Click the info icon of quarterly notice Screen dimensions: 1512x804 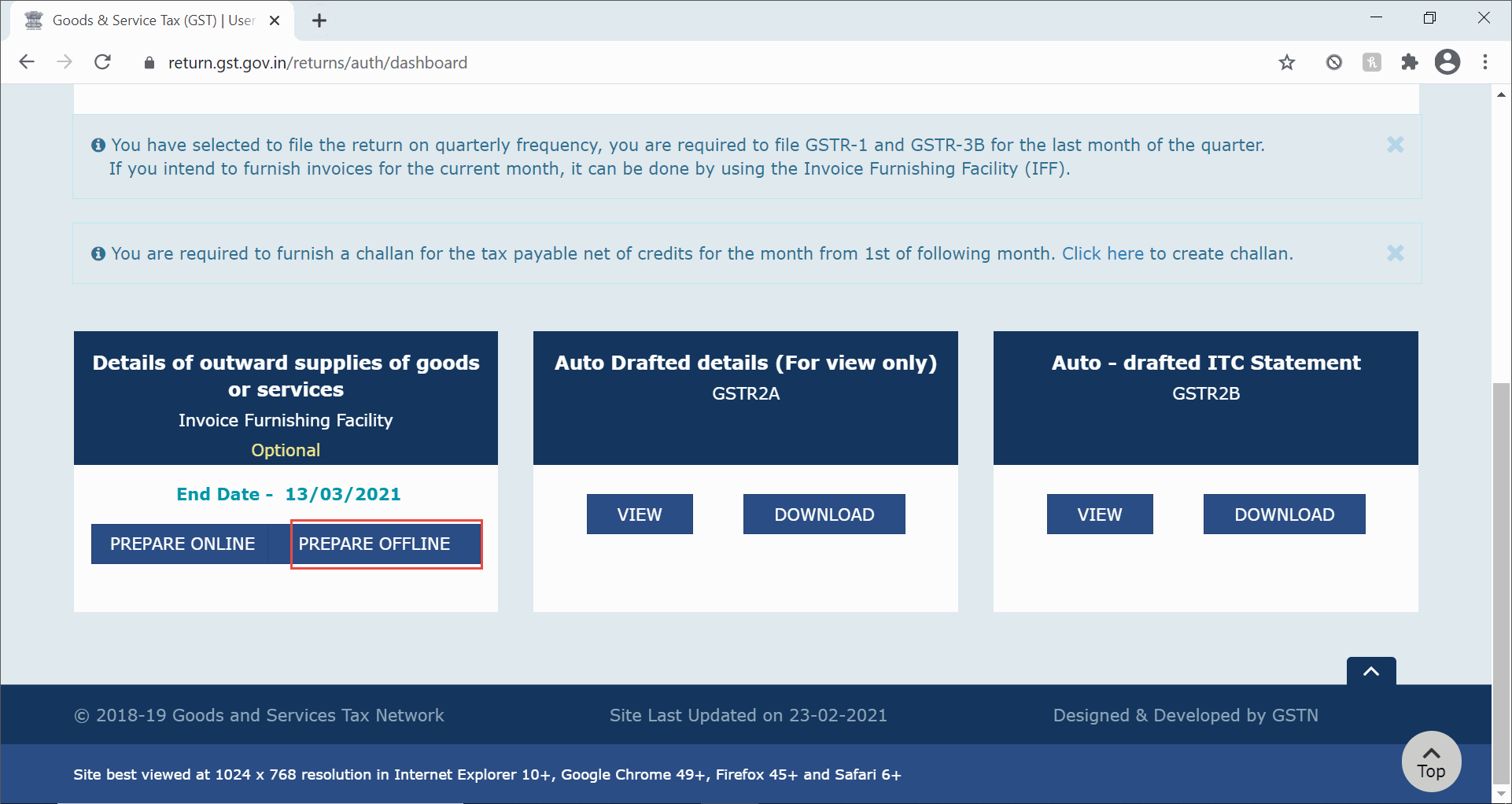(98, 146)
